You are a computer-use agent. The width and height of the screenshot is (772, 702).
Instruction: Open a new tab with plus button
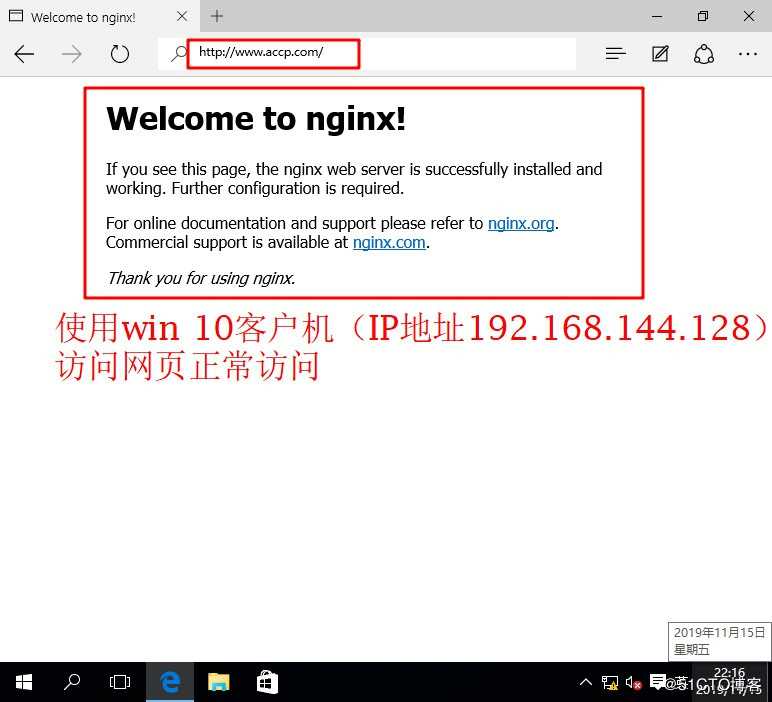(x=217, y=16)
